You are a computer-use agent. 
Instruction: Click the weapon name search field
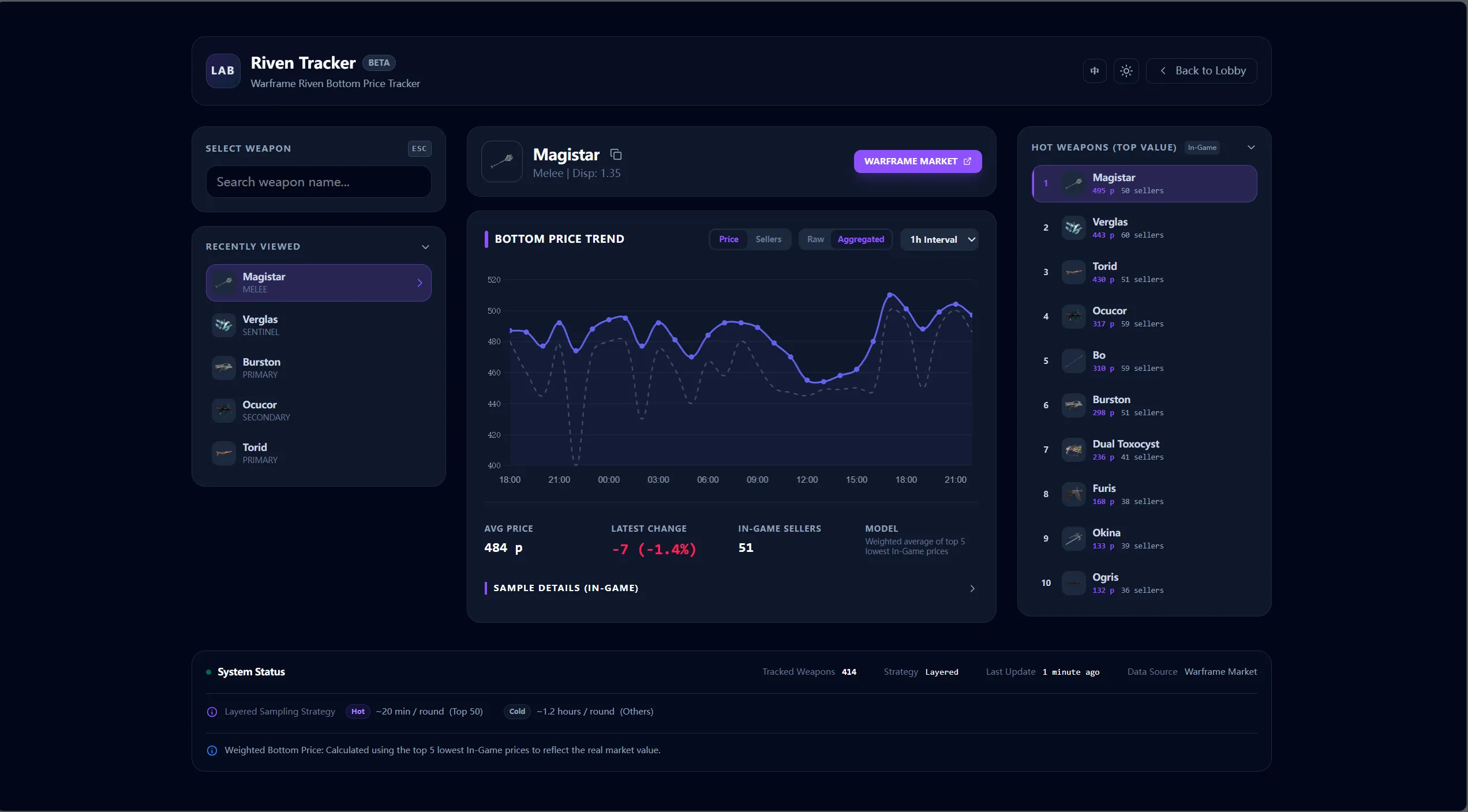coord(318,182)
